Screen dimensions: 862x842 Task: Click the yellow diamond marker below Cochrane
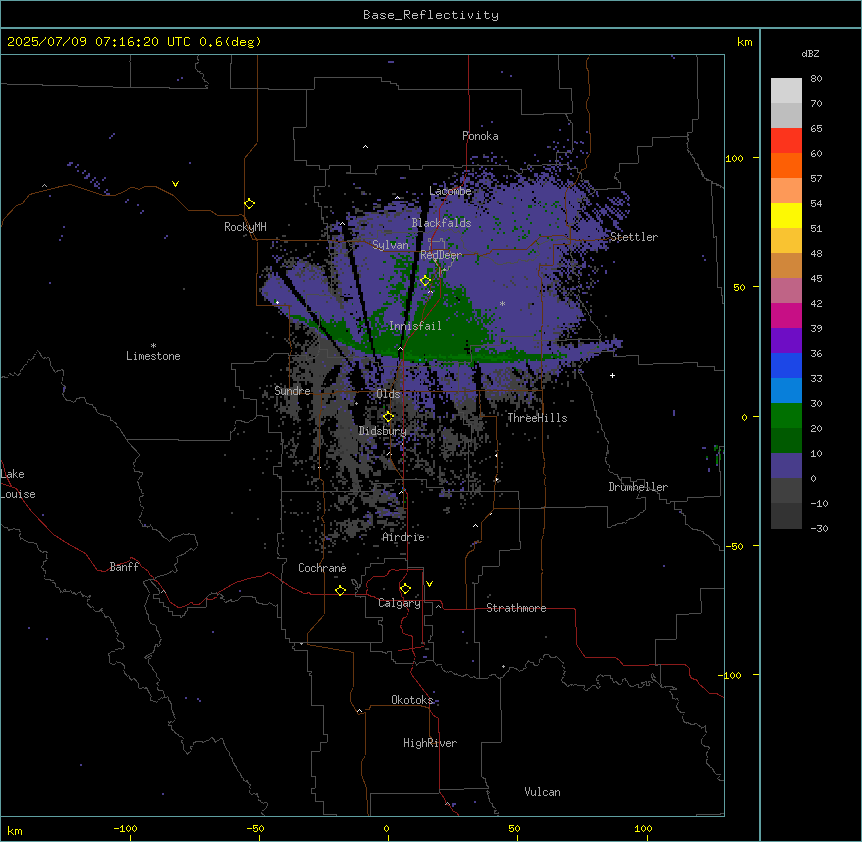click(340, 590)
